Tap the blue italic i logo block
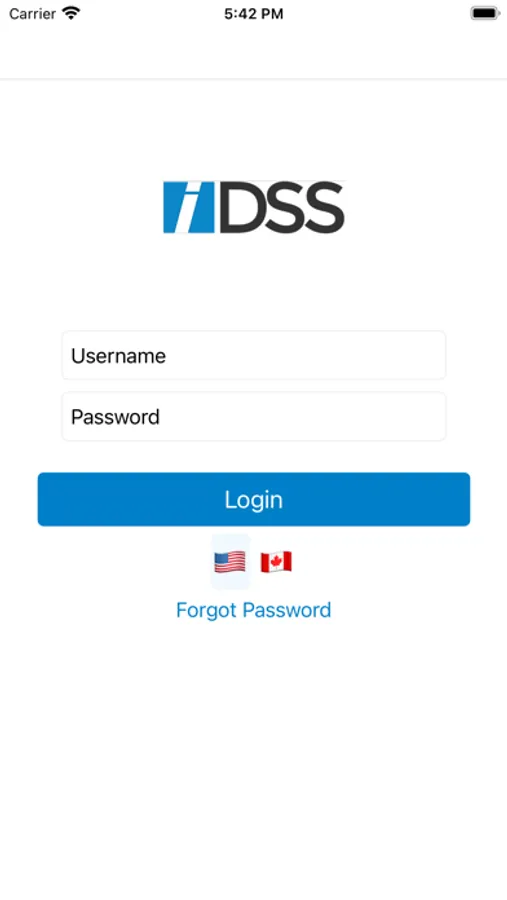Viewport: 507px width, 900px height. tap(188, 207)
